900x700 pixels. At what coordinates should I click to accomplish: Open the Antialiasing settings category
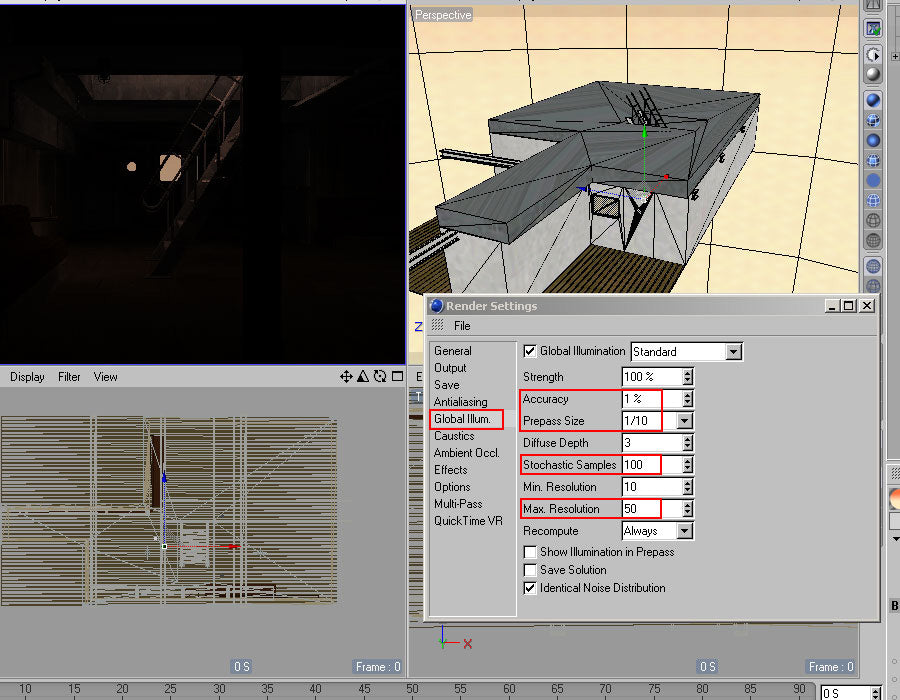tap(460, 401)
